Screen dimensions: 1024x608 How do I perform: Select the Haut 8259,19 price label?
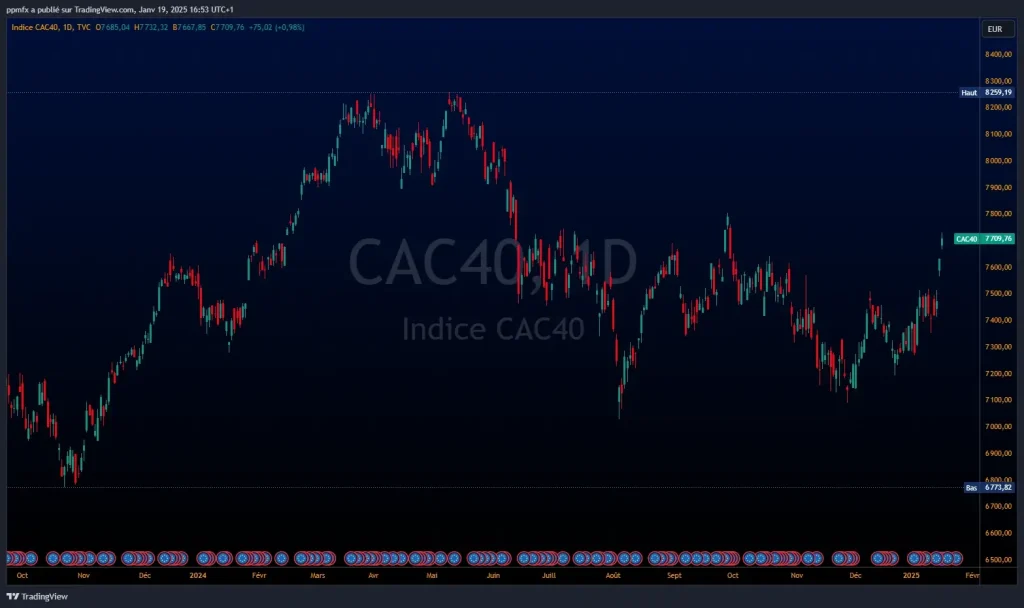pyautogui.click(x=987, y=93)
